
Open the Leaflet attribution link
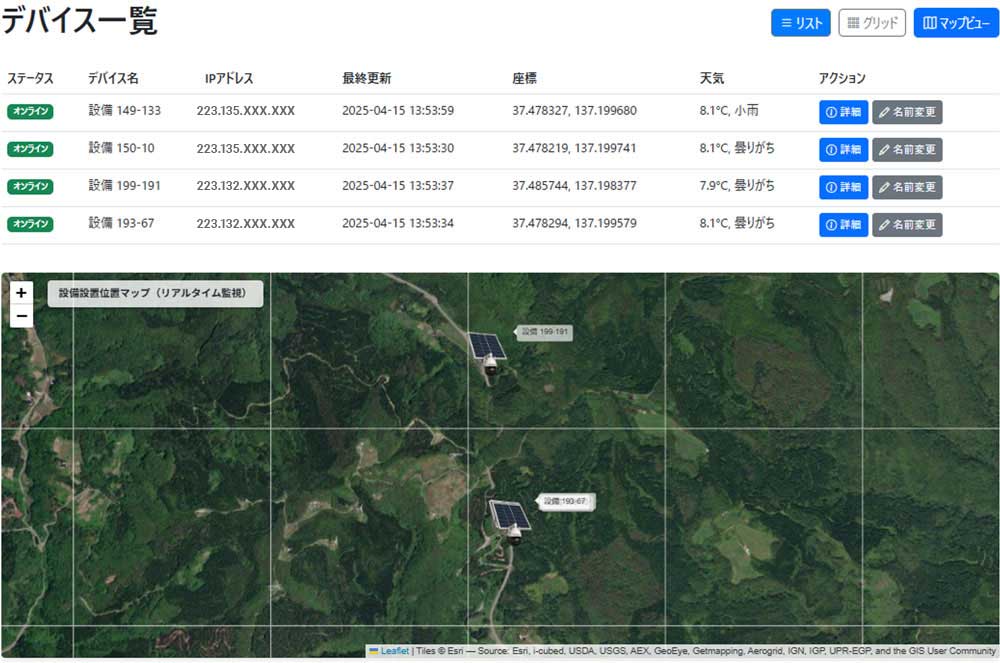point(394,650)
